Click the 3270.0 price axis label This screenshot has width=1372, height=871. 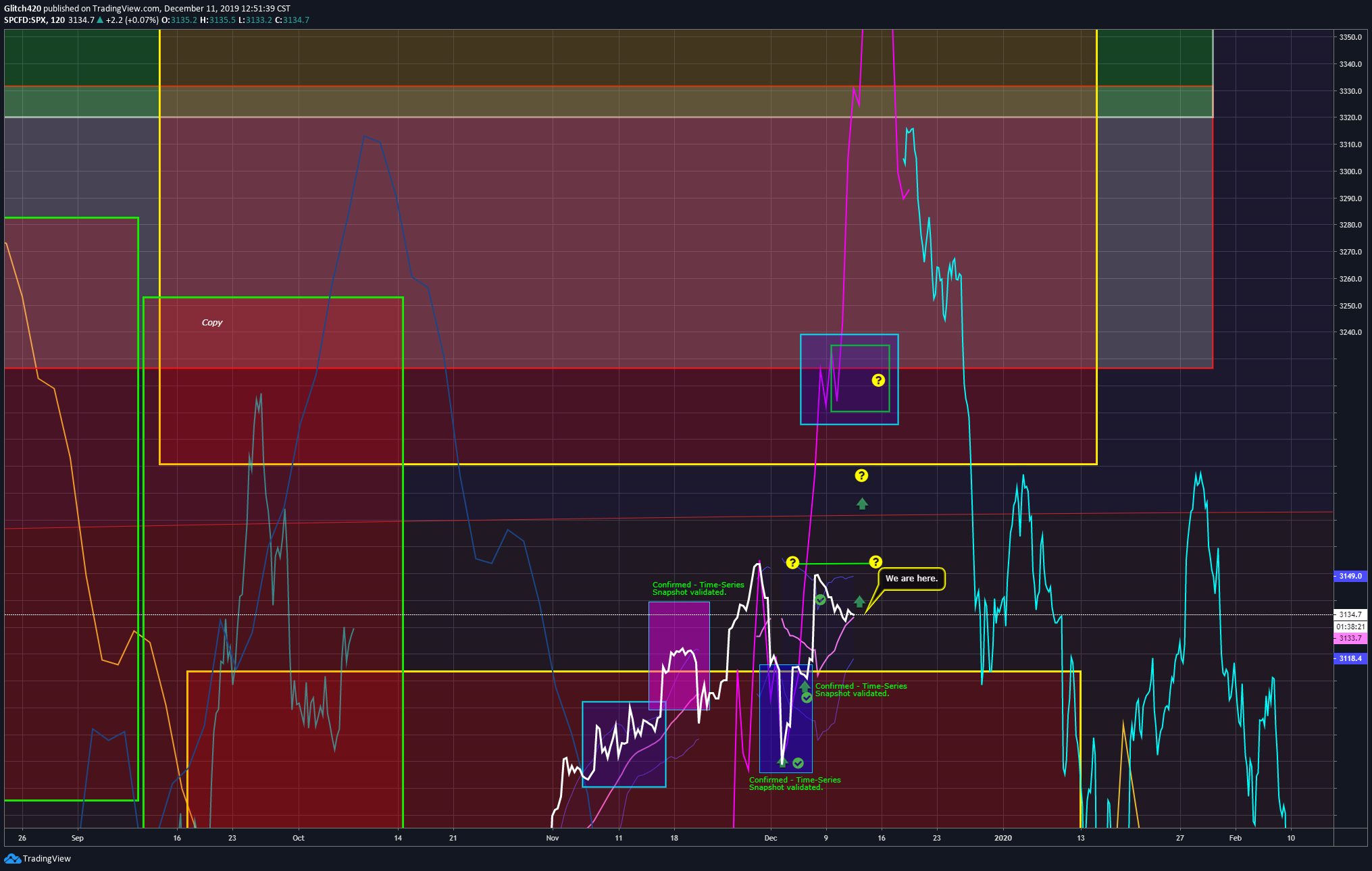1351,252
